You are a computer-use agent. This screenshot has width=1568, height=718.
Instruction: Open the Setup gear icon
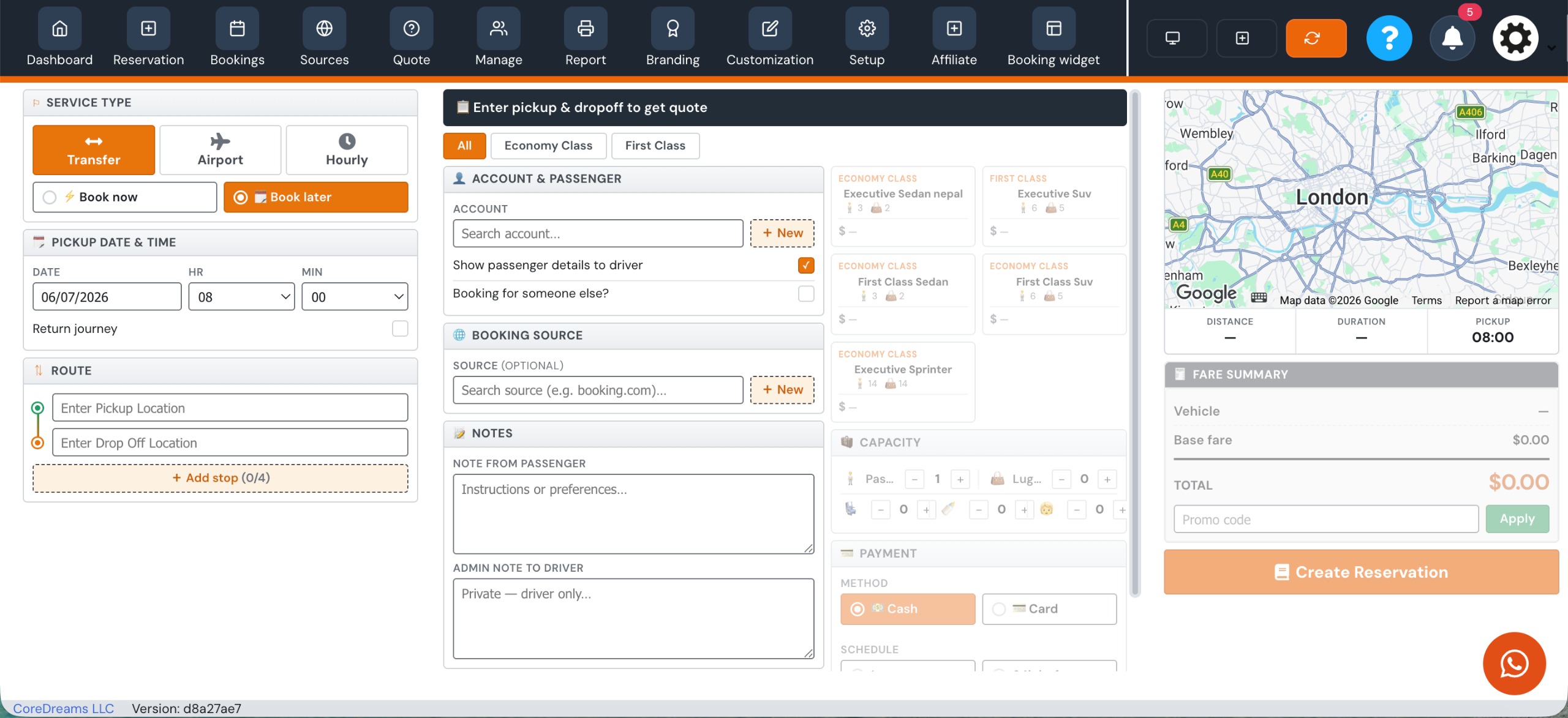tap(867, 28)
